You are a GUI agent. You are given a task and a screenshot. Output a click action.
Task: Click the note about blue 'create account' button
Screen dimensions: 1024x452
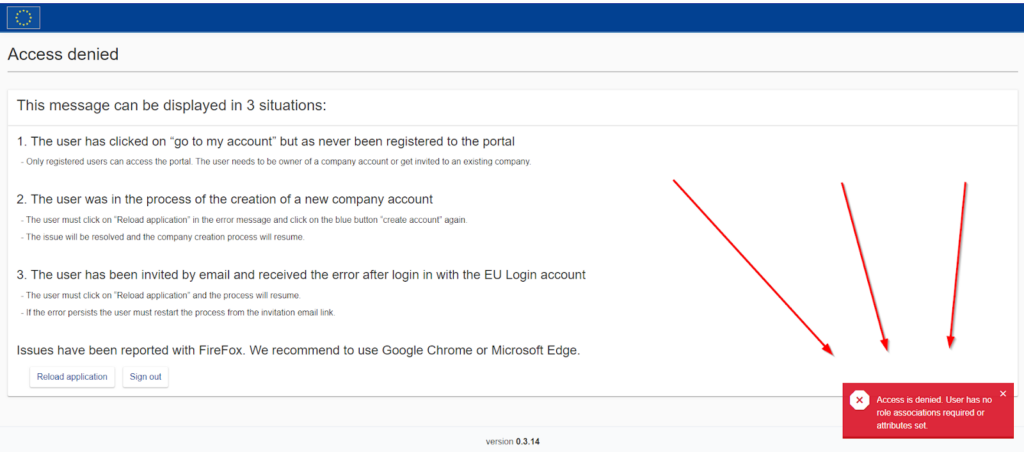244,220
